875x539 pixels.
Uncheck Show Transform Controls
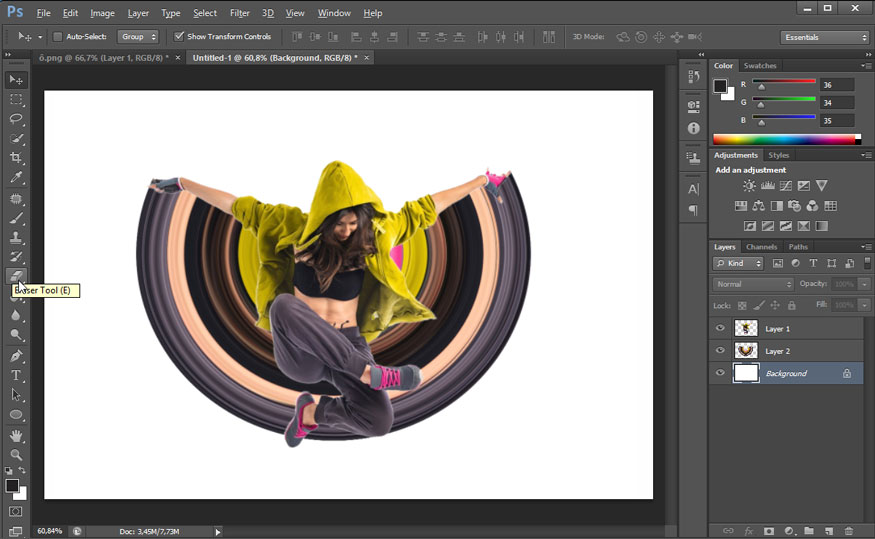(179, 37)
